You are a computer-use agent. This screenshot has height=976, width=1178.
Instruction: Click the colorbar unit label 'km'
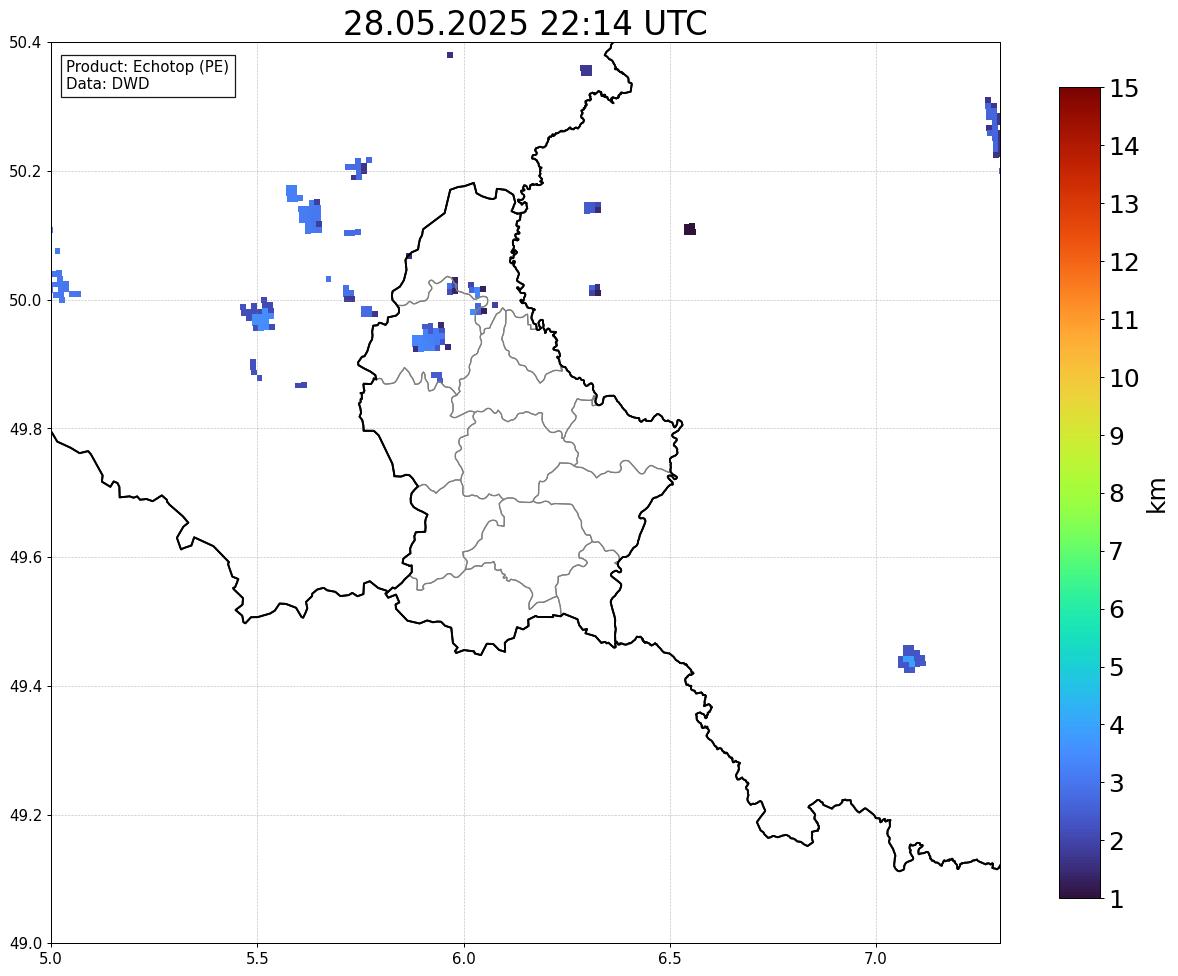click(x=1156, y=495)
